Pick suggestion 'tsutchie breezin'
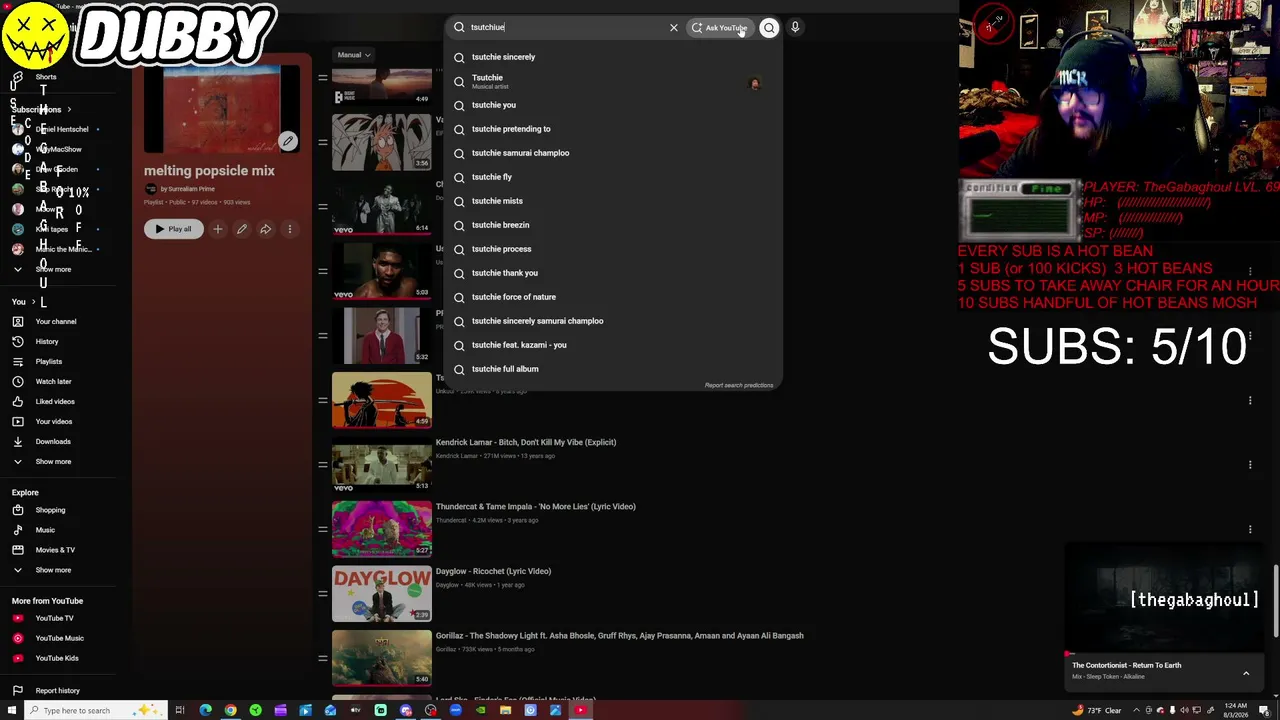 [x=612, y=225]
